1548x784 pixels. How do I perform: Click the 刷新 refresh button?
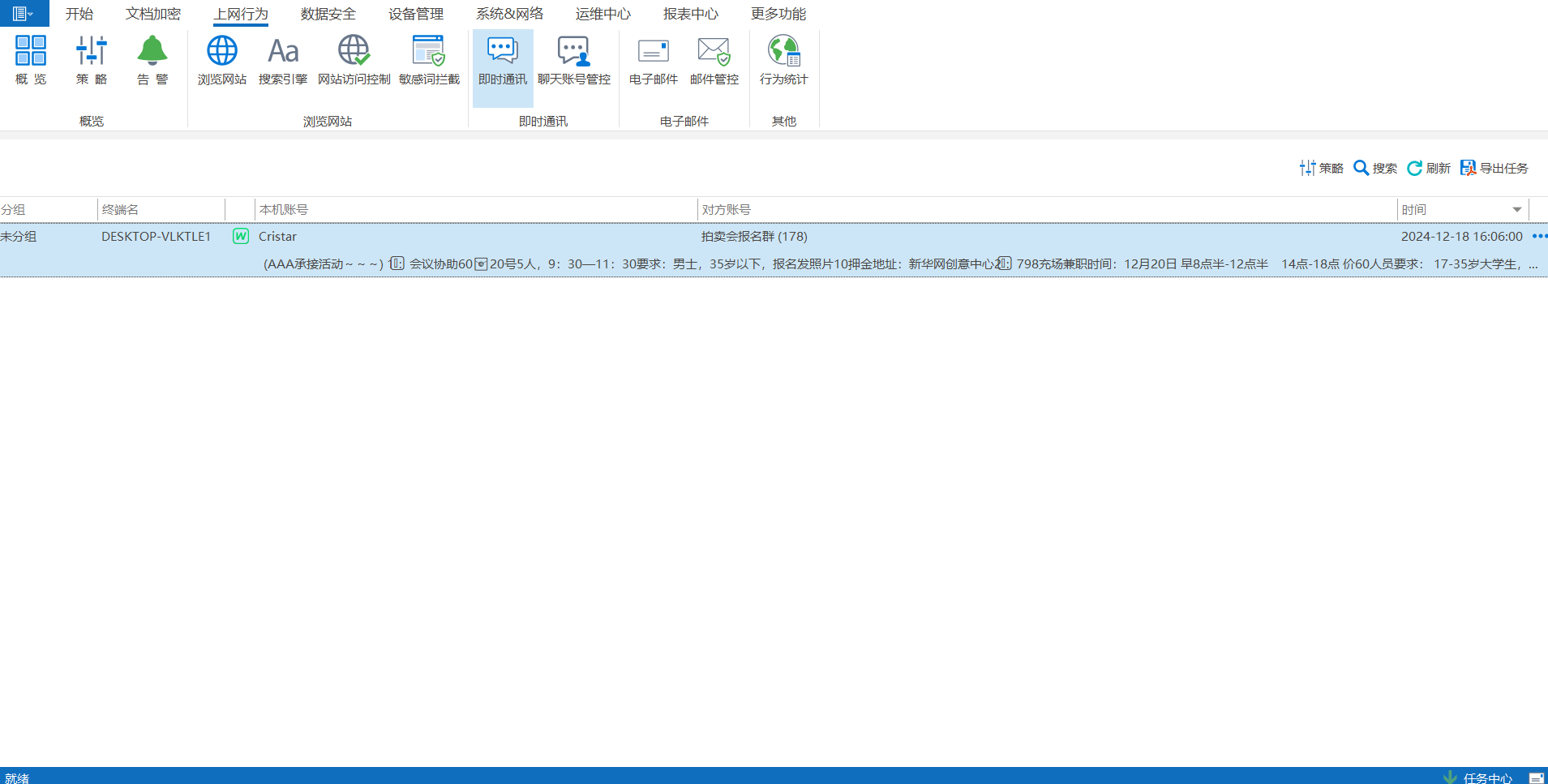1429,168
